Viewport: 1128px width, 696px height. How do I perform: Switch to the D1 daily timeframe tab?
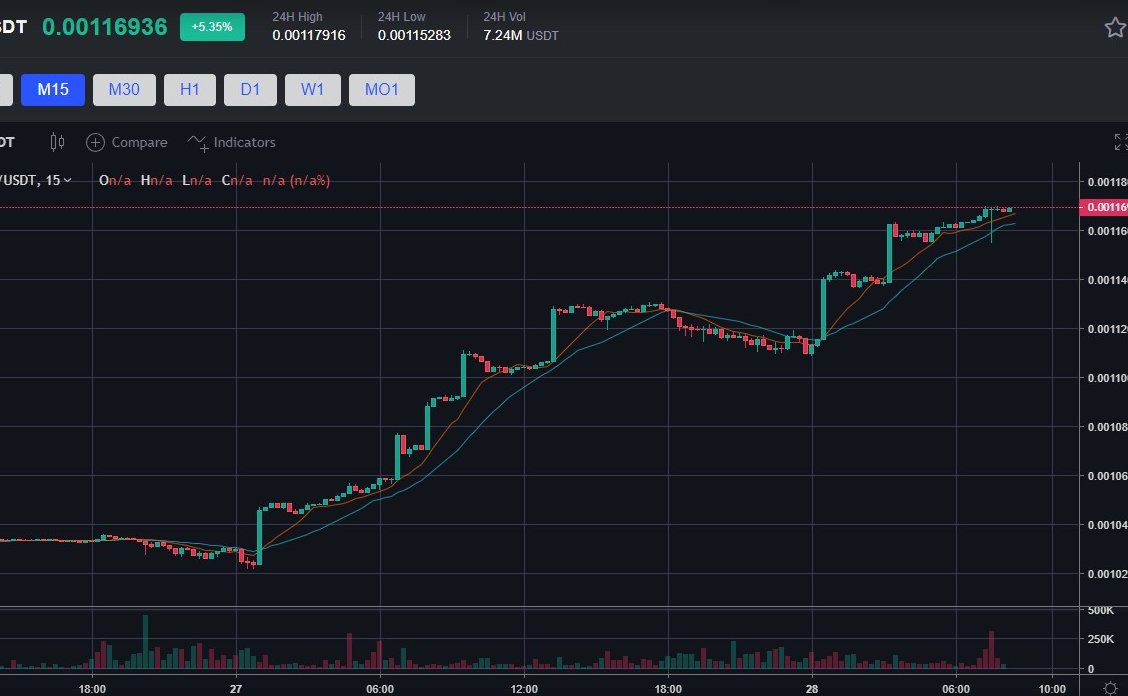250,89
